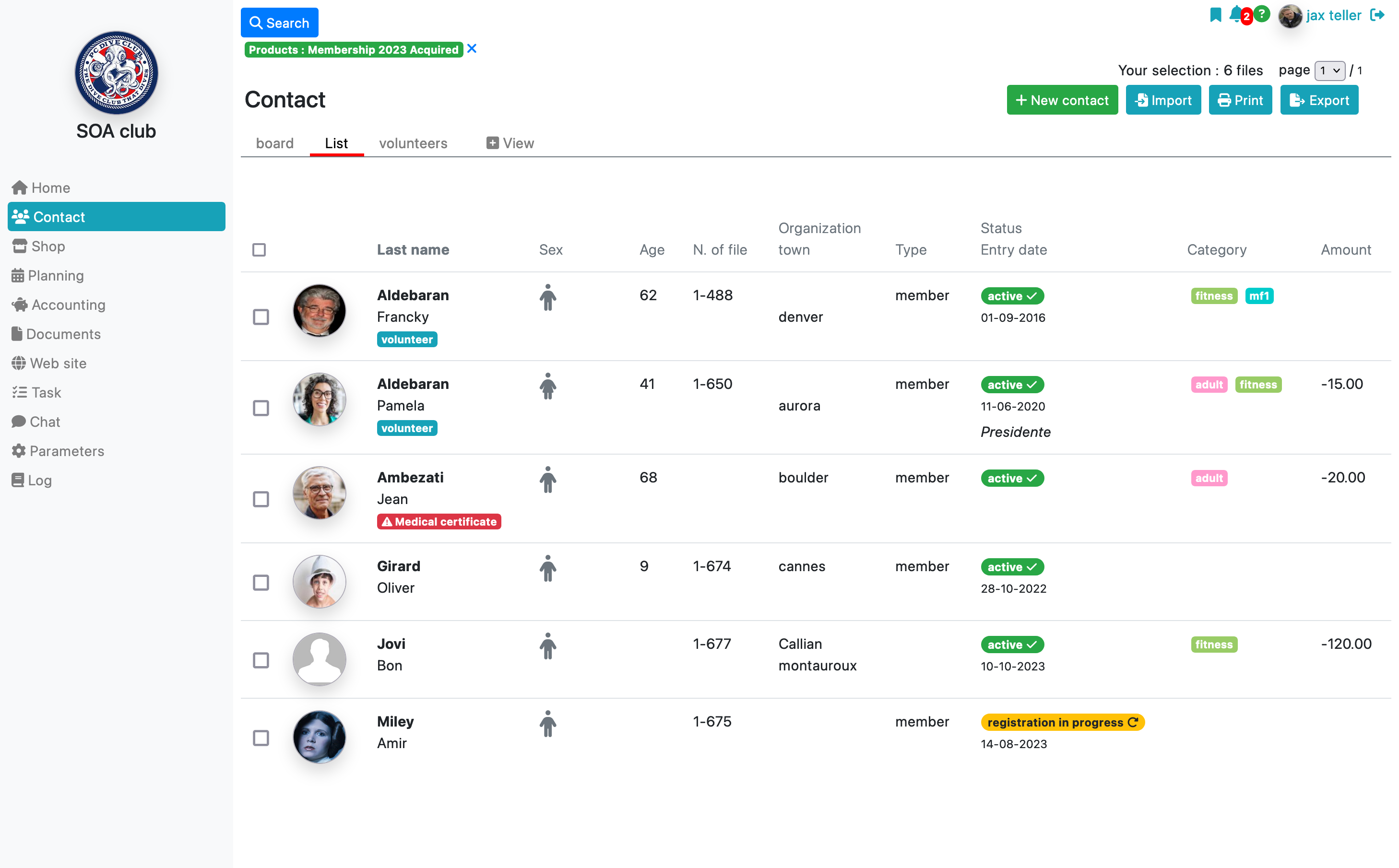Go to Parameters in the sidebar
The image size is (1399, 868).
(x=67, y=451)
